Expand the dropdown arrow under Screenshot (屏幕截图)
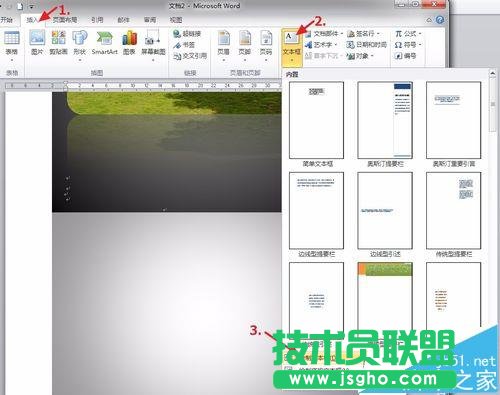This screenshot has height=395, width=500. click(153, 60)
